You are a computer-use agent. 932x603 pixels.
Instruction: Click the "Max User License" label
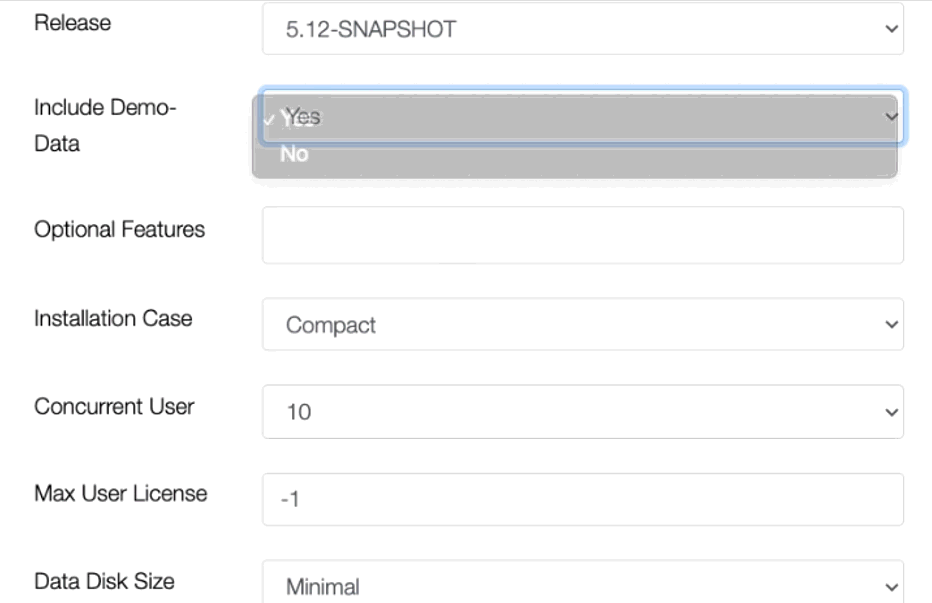click(x=120, y=493)
